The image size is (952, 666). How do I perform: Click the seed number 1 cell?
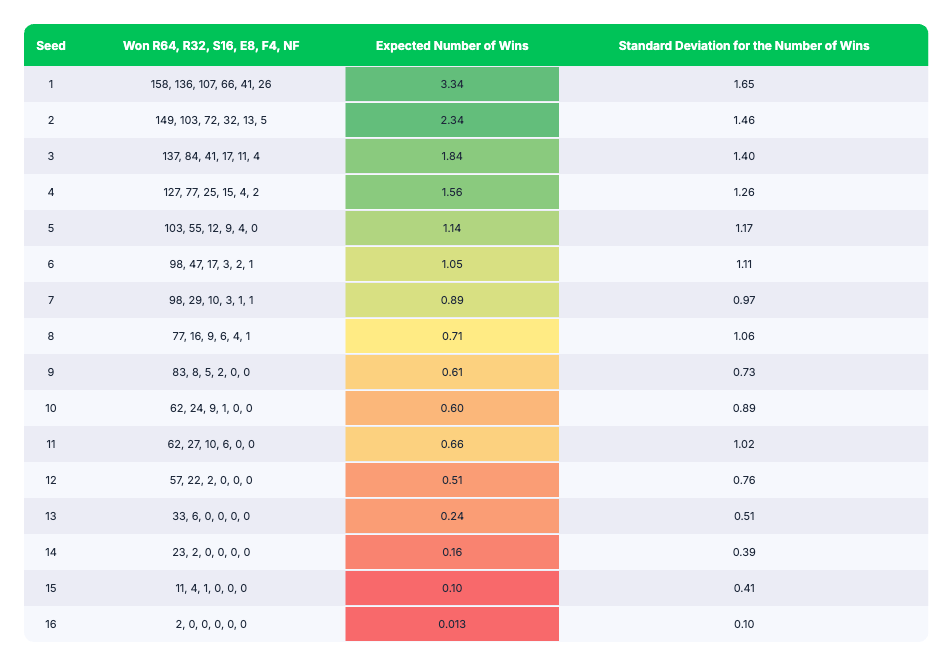[x=51, y=84]
